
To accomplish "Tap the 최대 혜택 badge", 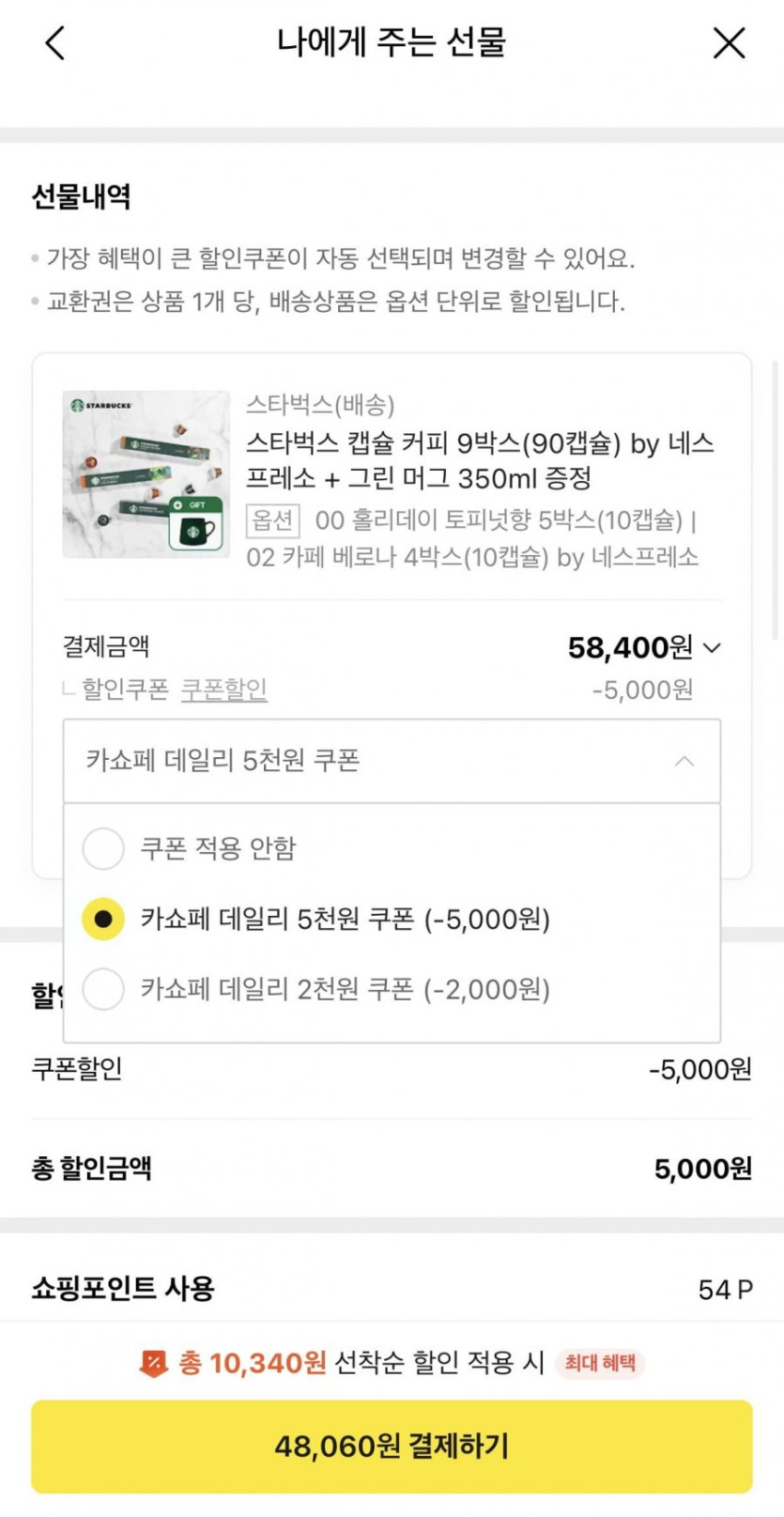I will click(600, 1363).
